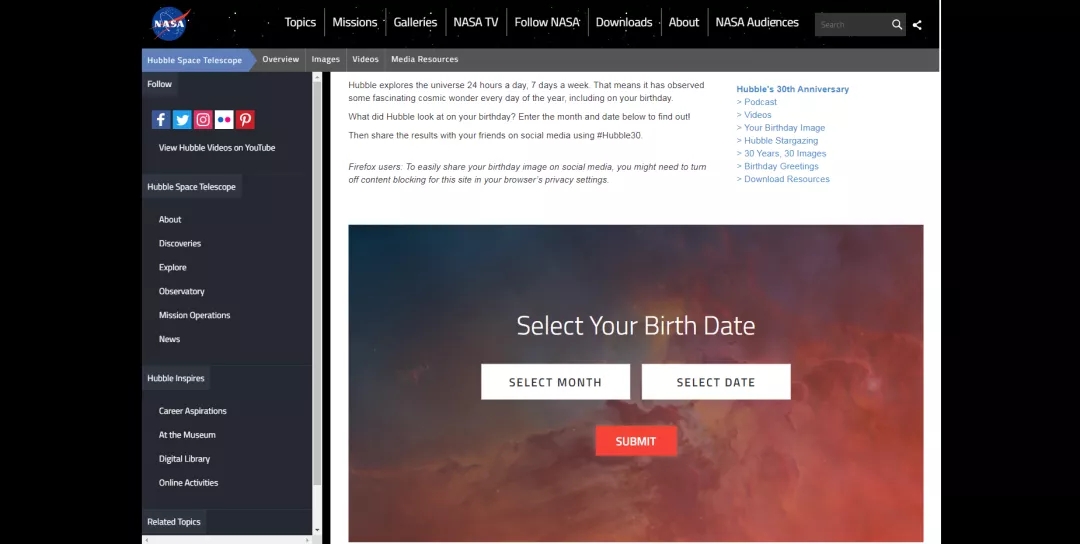Viewport: 1080px width, 544px height.
Task: Switch to the Videos tab
Action: pyautogui.click(x=366, y=59)
